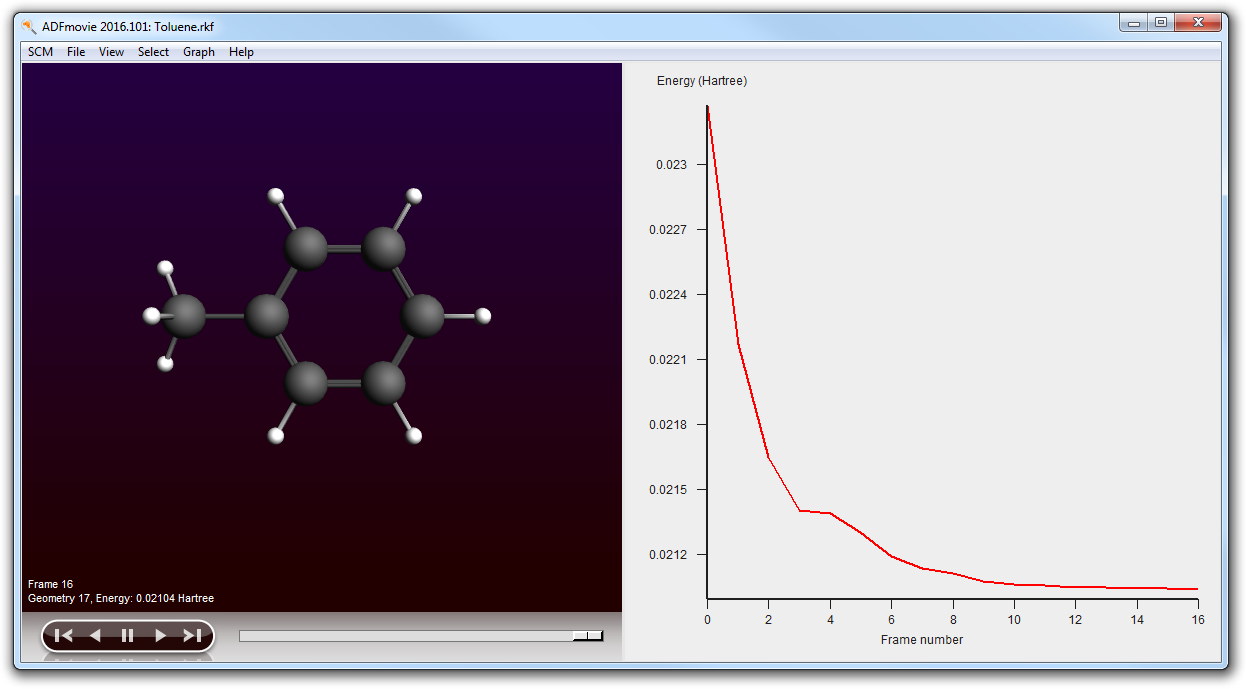Close the ADFmovie window
The width and height of the screenshot is (1247, 689).
coord(1197,22)
